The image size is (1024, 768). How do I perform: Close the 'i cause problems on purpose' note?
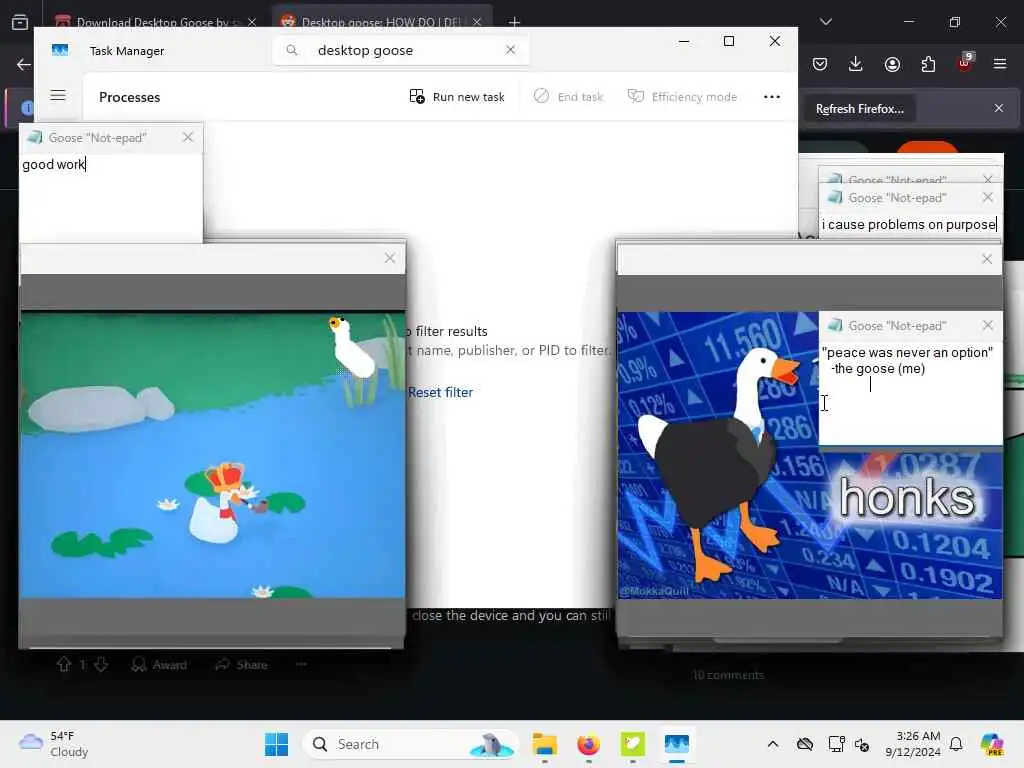pyautogui.click(x=987, y=197)
